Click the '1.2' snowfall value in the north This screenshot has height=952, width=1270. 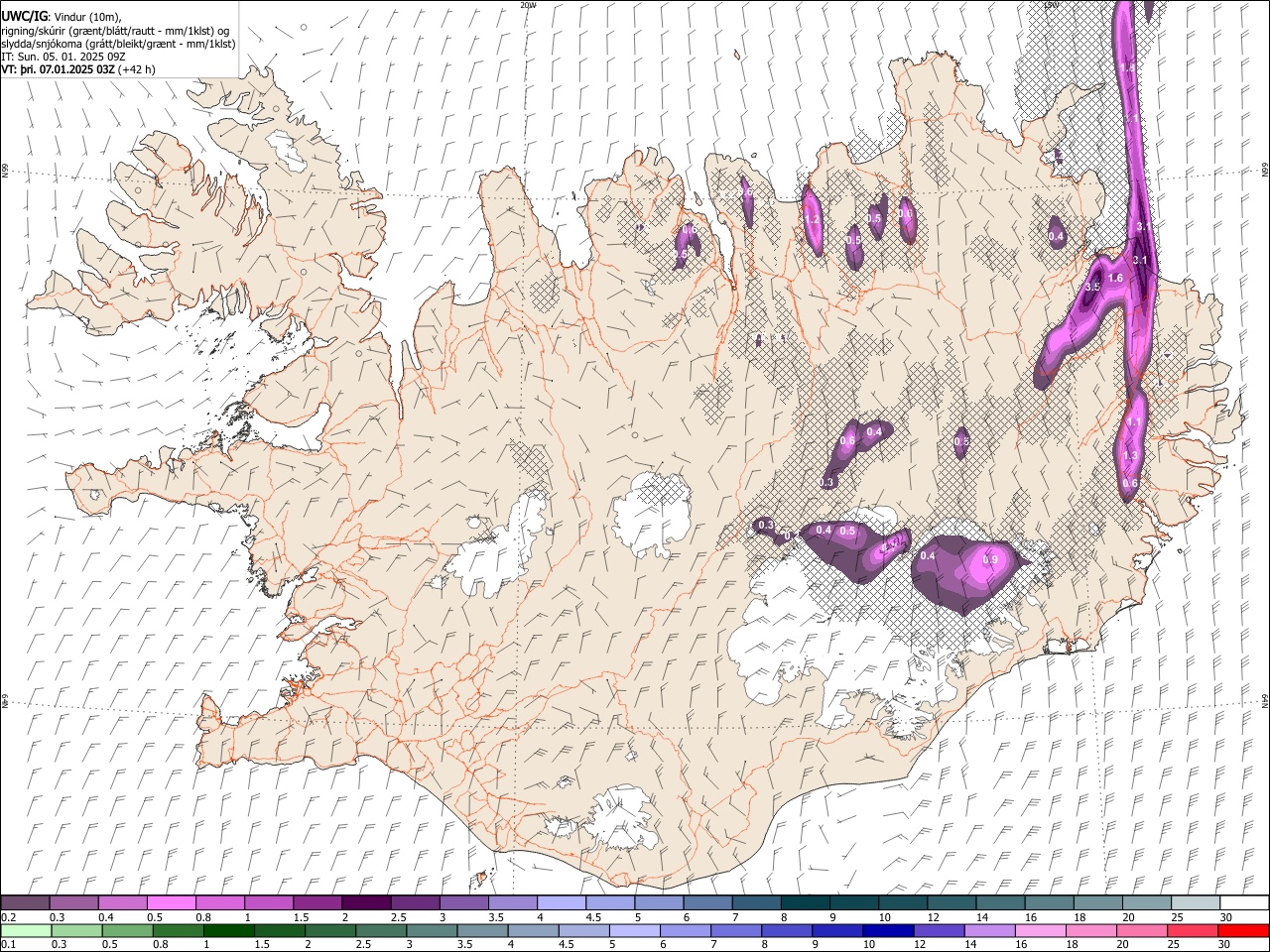[x=812, y=220]
